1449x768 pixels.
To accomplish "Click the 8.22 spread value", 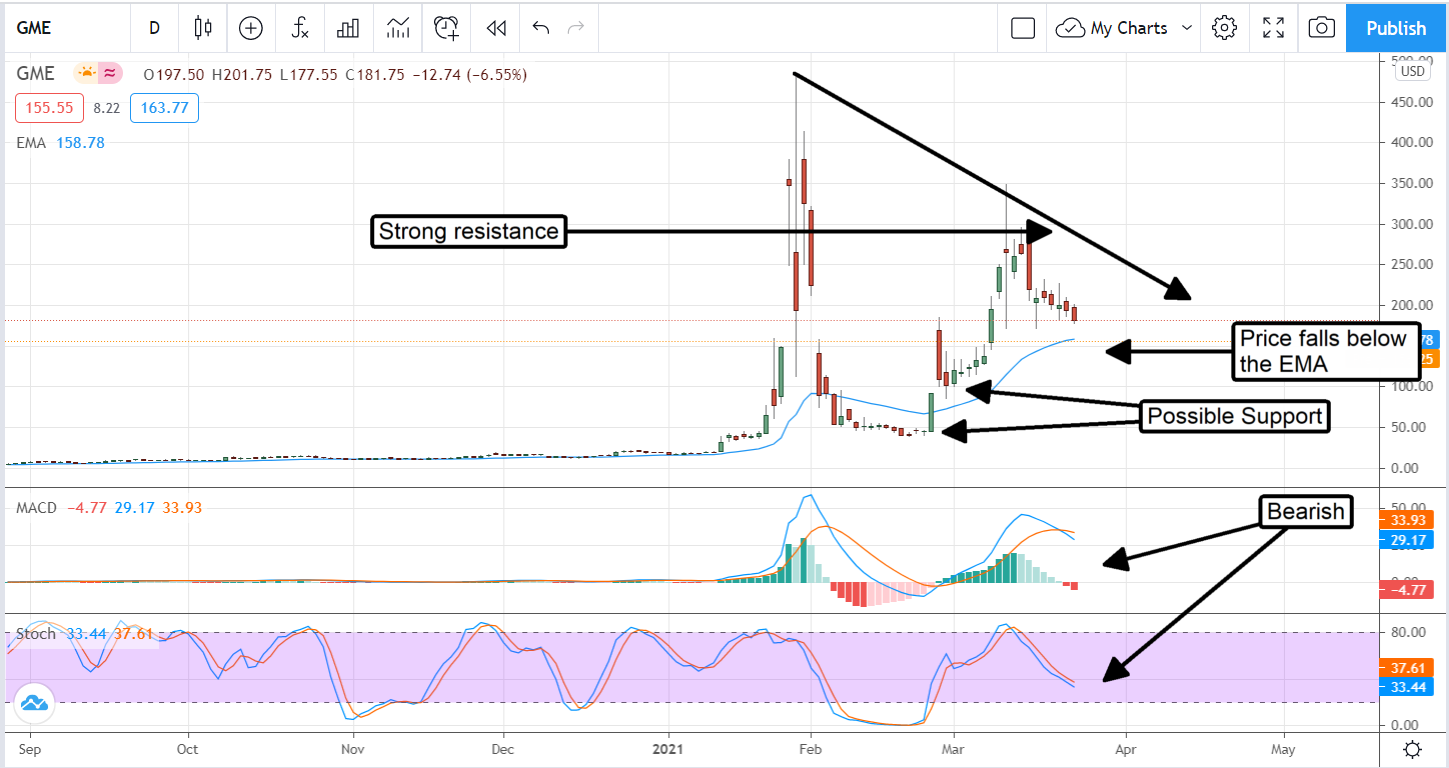I will [x=106, y=108].
